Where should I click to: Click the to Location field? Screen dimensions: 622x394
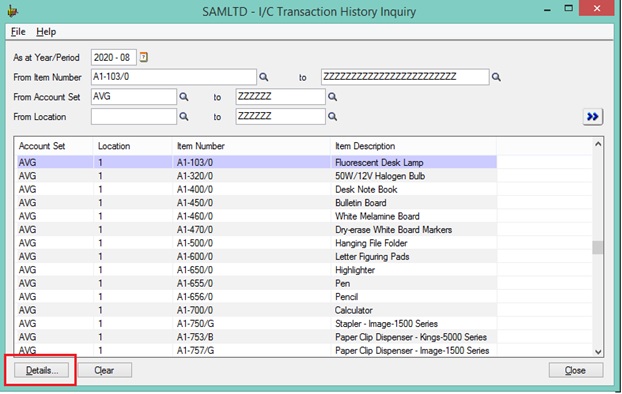click(x=280, y=117)
